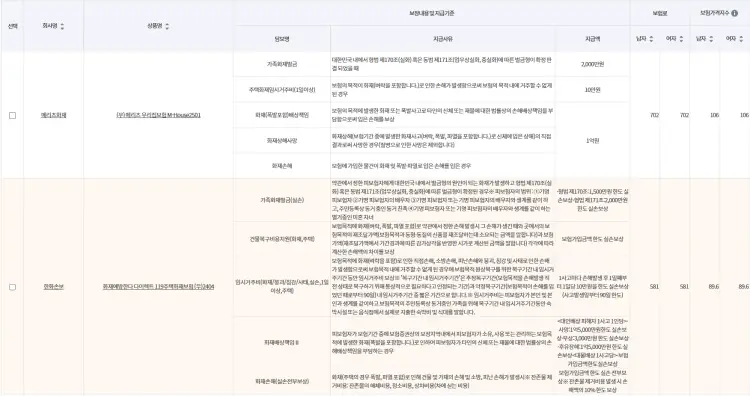Select the 화재손해(실손전부보상) coverage cell

(x=282, y=382)
